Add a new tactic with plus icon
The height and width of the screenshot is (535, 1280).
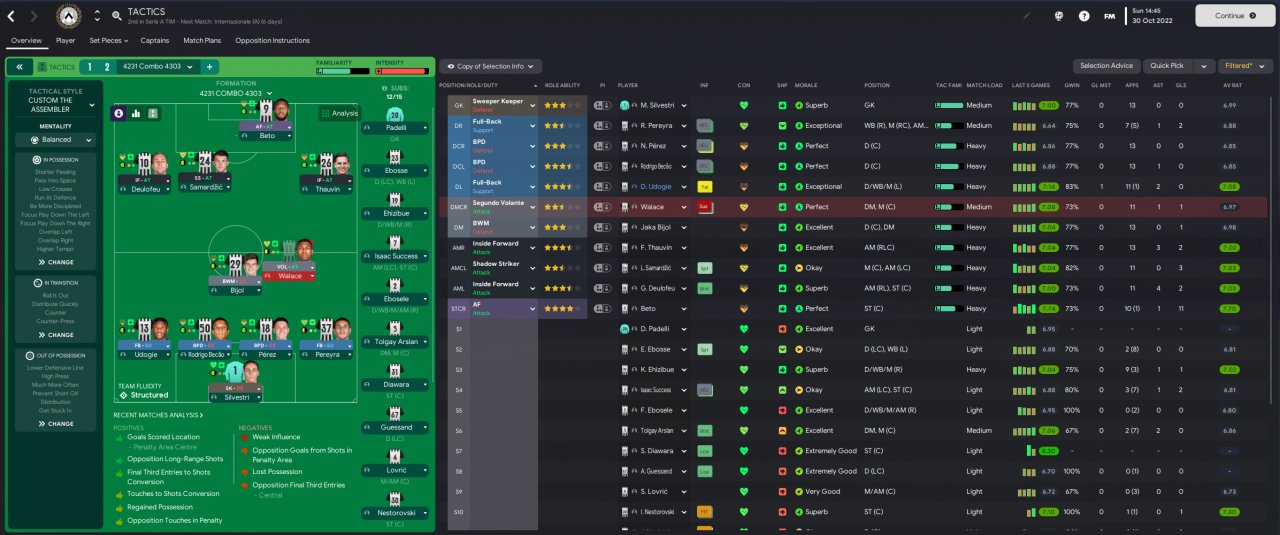pos(209,67)
